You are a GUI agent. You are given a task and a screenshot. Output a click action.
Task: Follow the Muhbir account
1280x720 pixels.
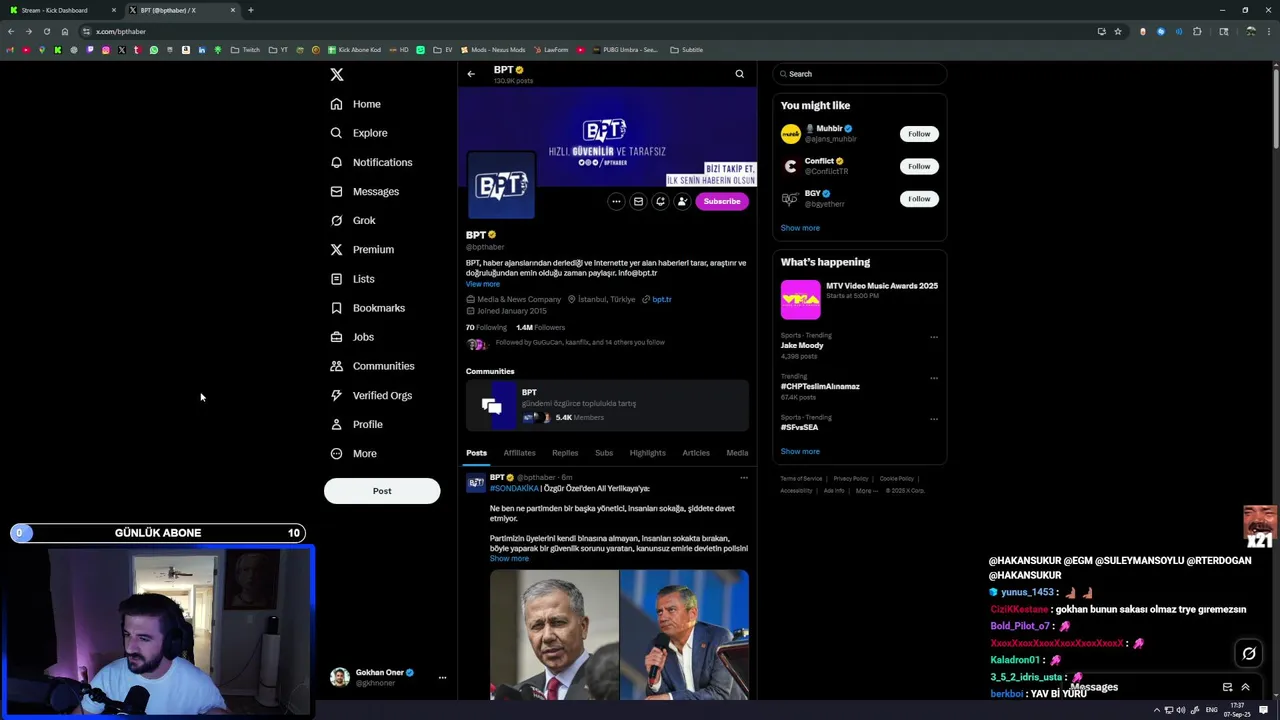point(919,134)
